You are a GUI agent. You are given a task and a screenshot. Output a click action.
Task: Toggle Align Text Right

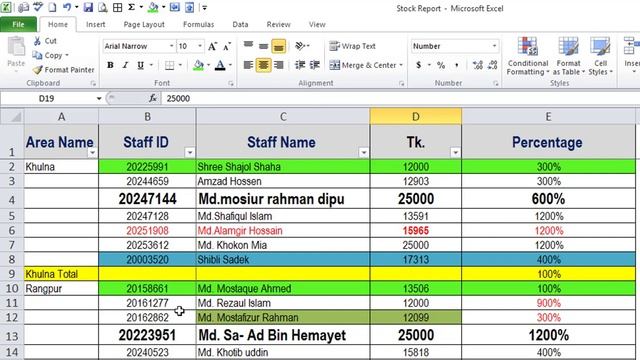(x=279, y=65)
